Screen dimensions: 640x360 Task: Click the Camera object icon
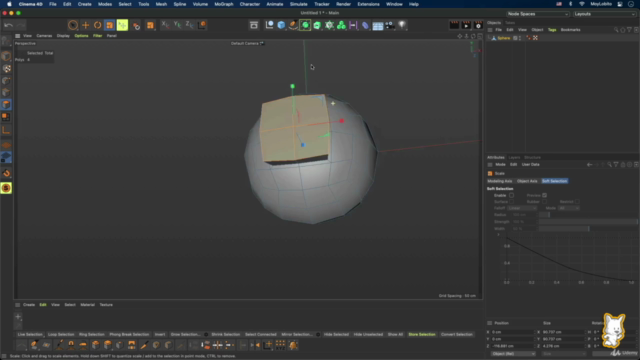(390, 25)
